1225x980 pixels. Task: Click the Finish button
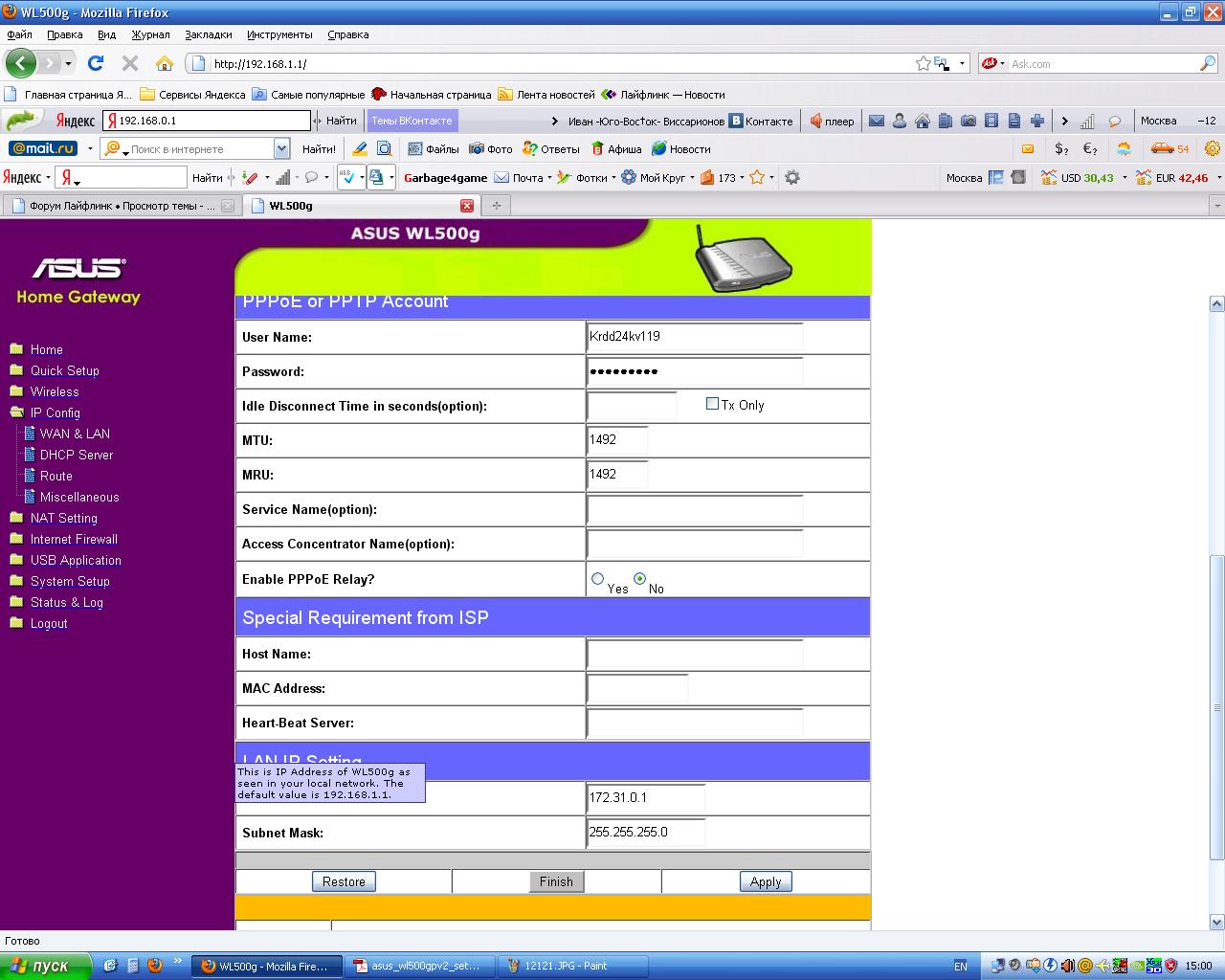coord(556,881)
